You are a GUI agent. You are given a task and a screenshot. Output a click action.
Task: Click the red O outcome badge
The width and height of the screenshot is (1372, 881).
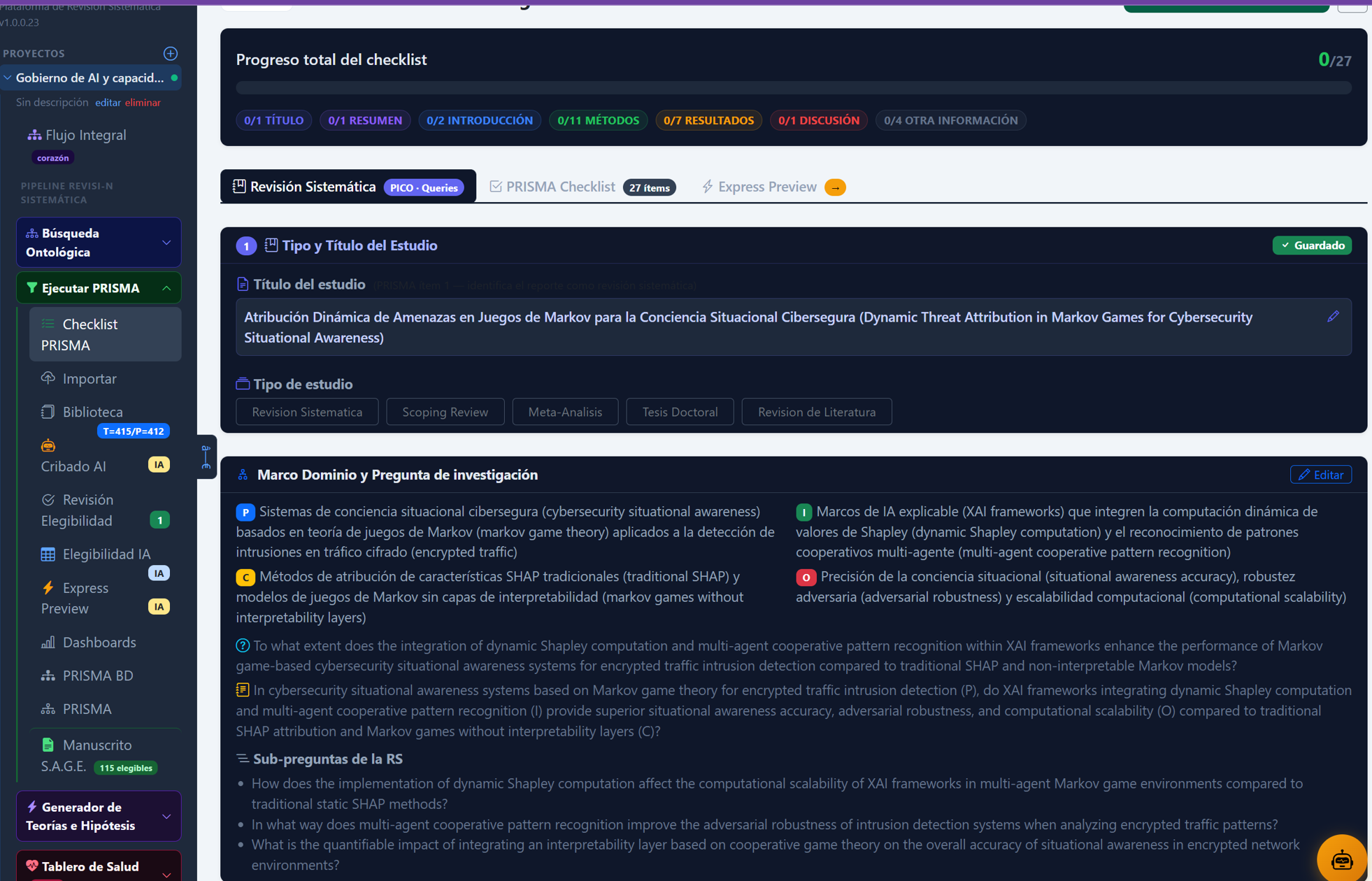coord(806,578)
